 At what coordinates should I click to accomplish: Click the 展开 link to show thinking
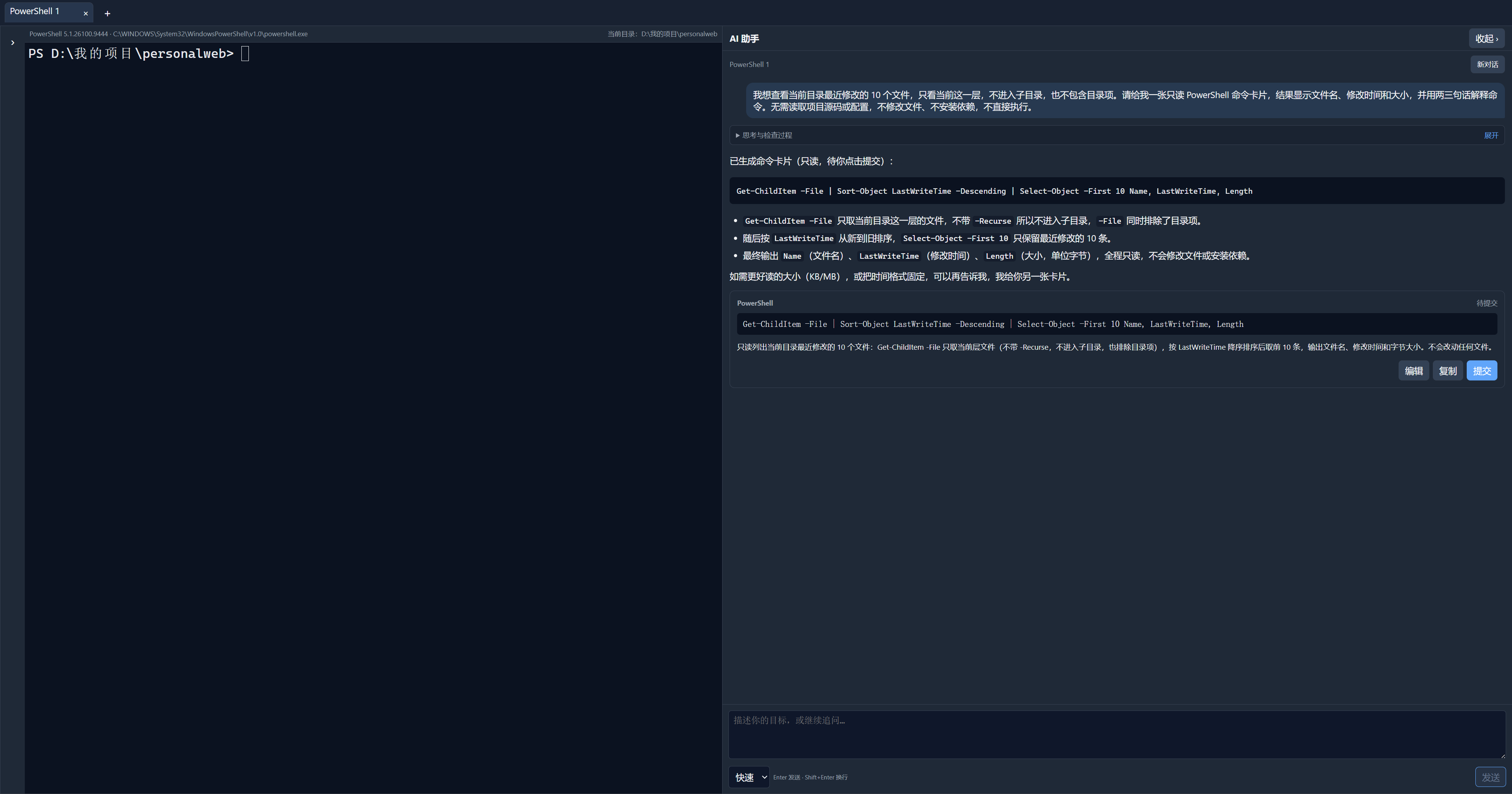click(x=1491, y=135)
